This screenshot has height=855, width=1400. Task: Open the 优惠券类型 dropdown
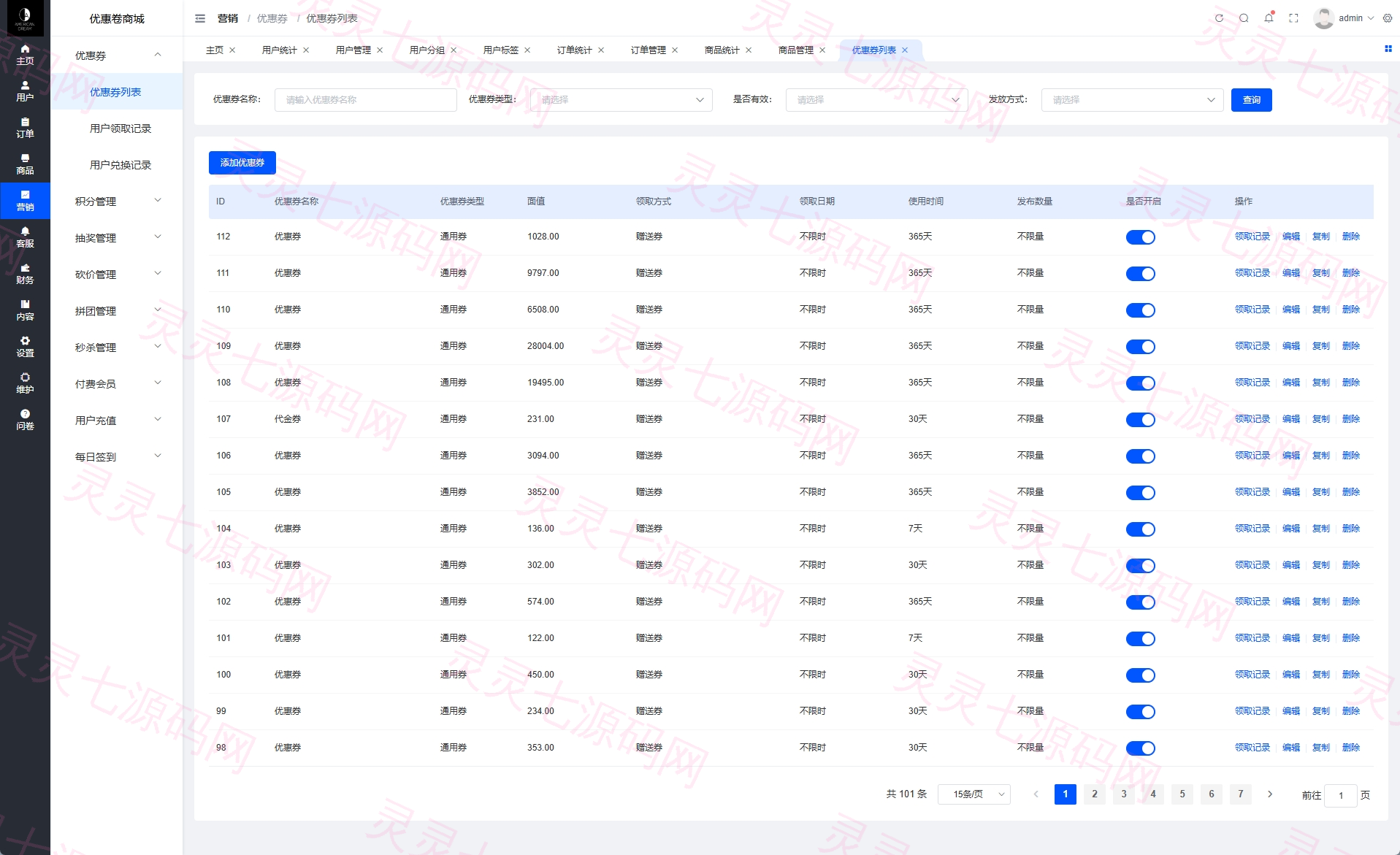click(621, 100)
